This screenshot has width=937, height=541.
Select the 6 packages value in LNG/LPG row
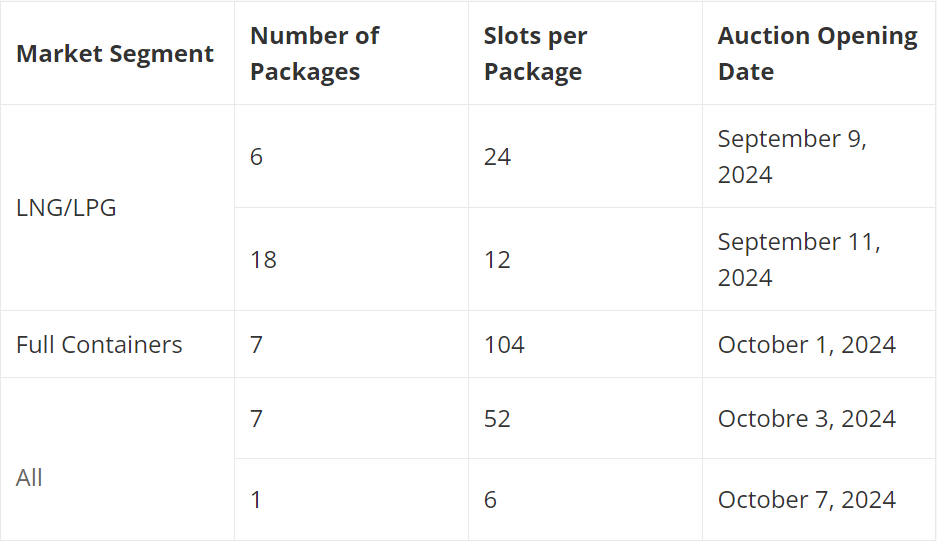[x=256, y=157]
